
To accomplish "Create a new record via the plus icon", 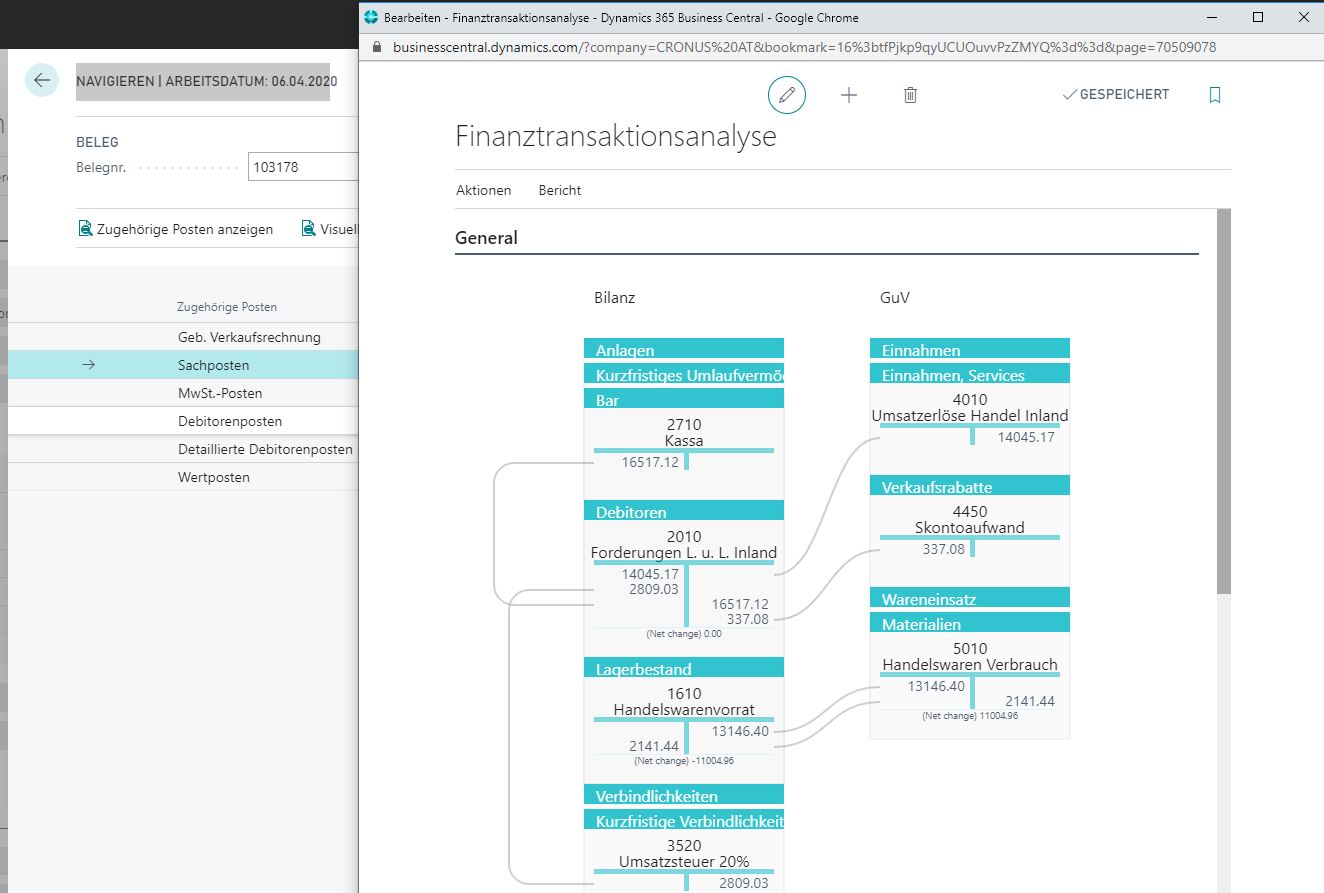I will 849,94.
